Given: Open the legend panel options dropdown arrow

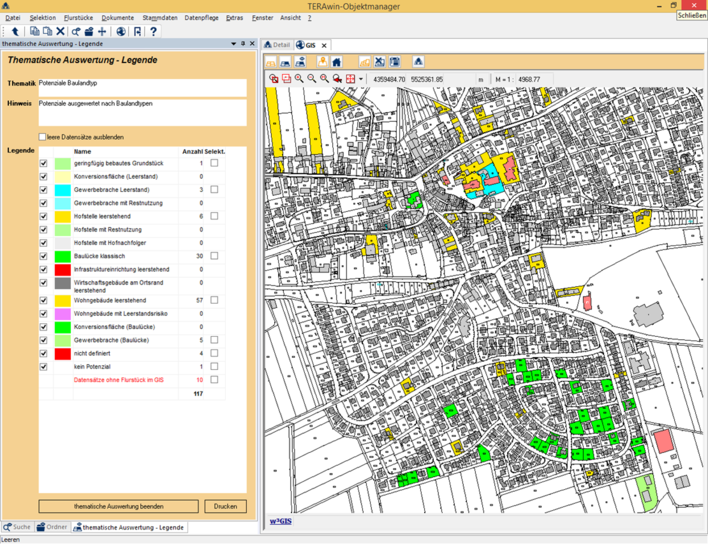Looking at the screenshot, I should pyautogui.click(x=234, y=44).
